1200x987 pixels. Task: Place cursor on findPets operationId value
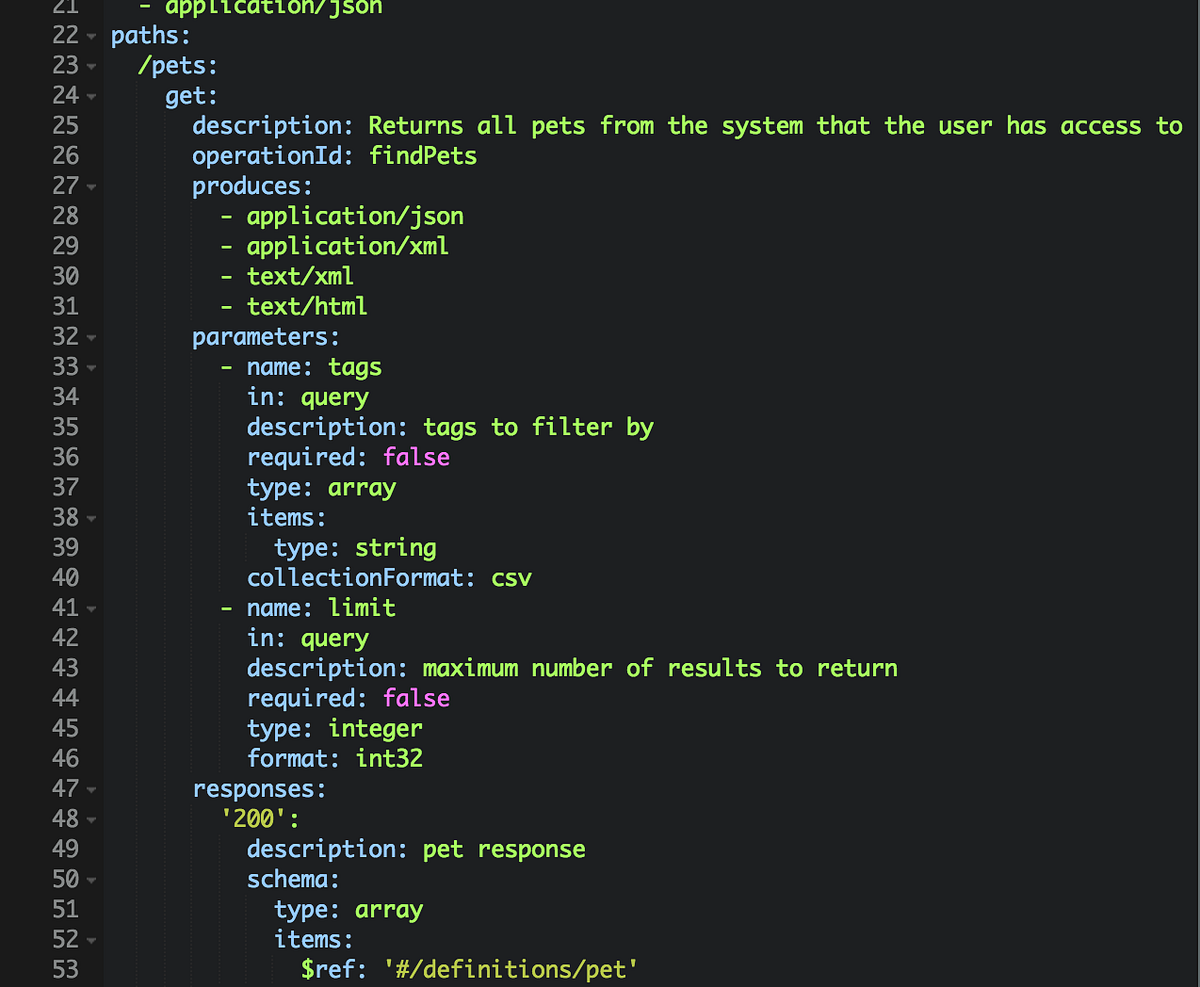tap(423, 156)
